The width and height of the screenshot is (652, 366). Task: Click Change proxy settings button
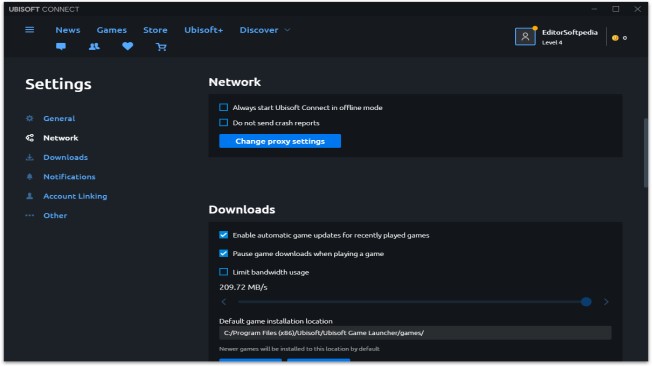pyautogui.click(x=280, y=141)
